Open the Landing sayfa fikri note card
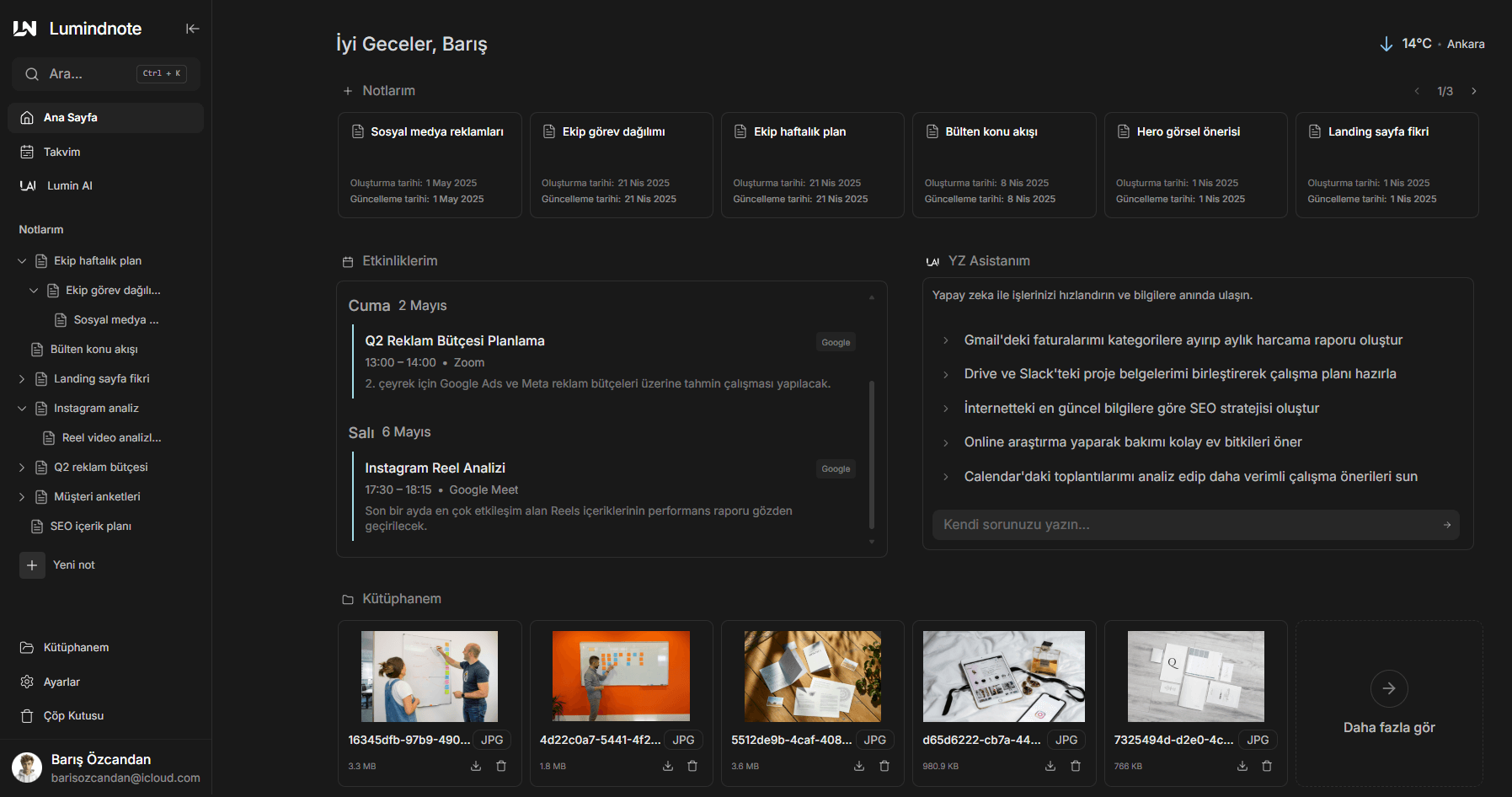 1387,165
